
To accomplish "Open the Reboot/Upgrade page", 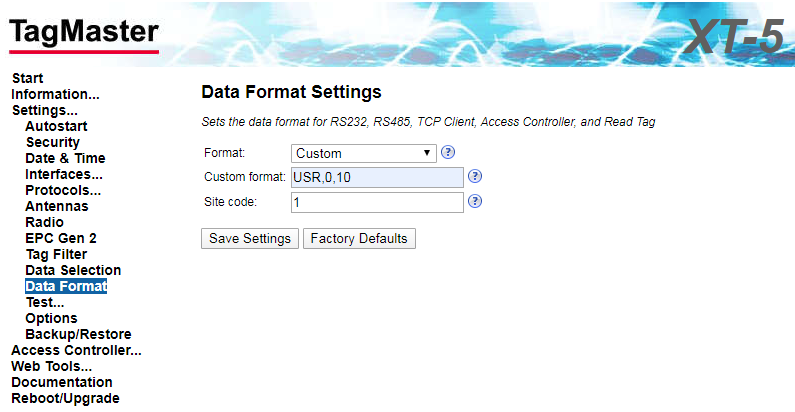I will [x=65, y=398].
